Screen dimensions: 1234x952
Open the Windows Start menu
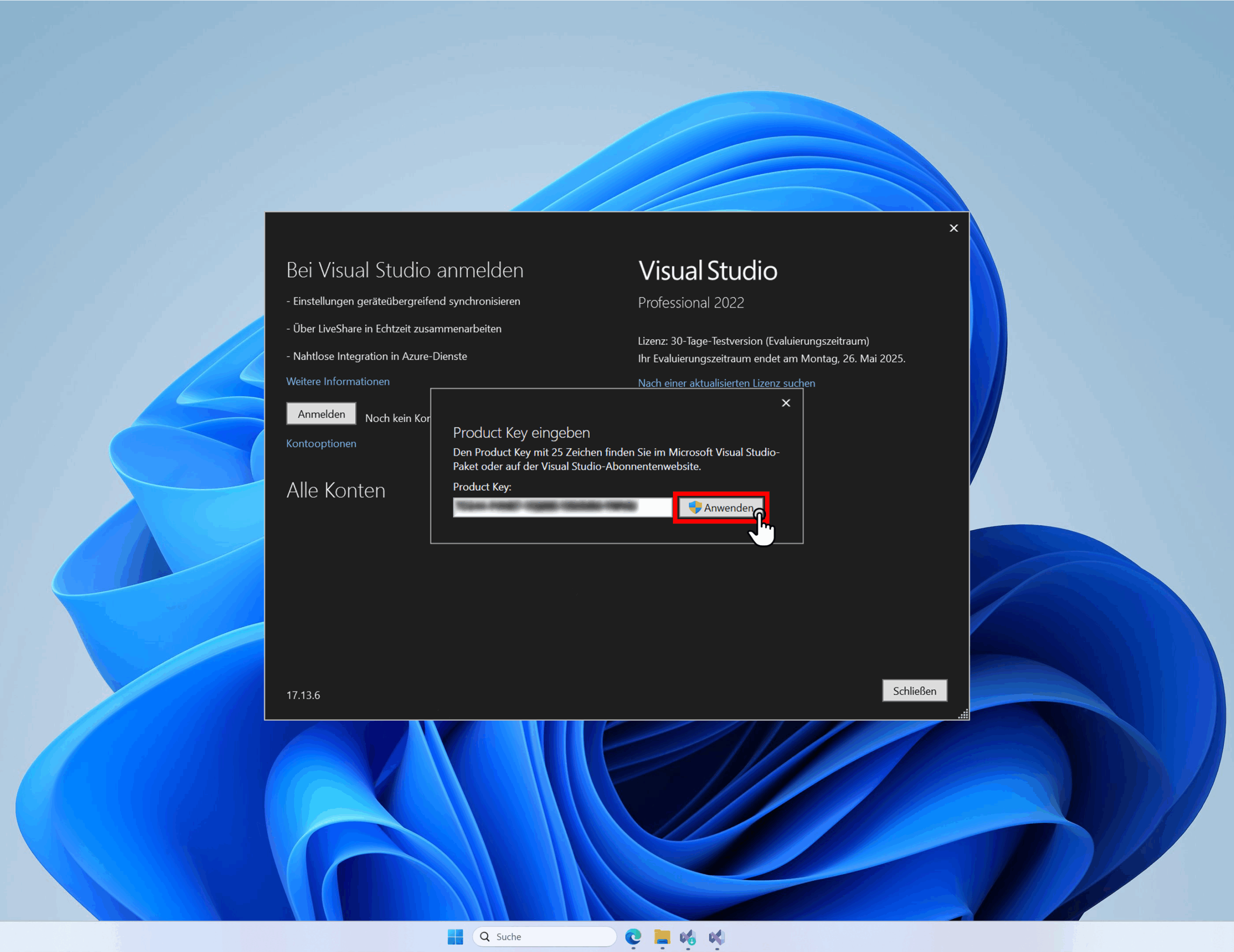(456, 937)
